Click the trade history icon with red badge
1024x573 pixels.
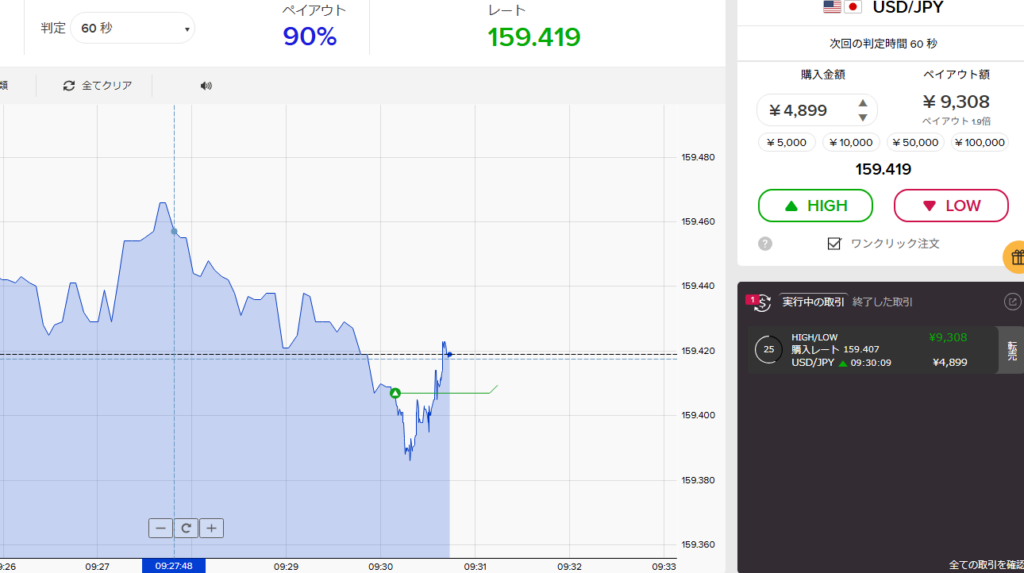pyautogui.click(x=759, y=302)
